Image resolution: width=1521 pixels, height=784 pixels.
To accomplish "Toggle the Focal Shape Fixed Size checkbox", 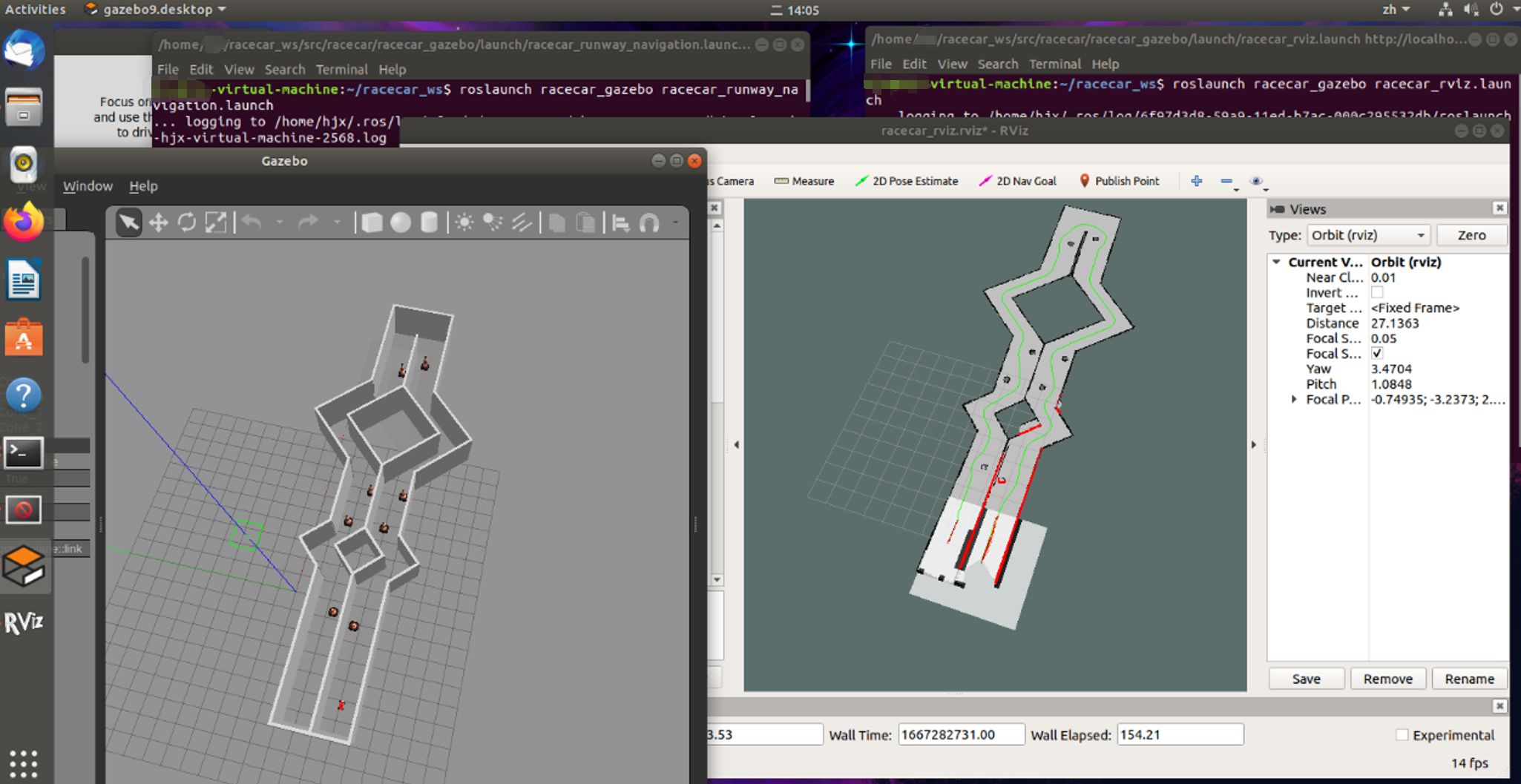I will [1377, 354].
